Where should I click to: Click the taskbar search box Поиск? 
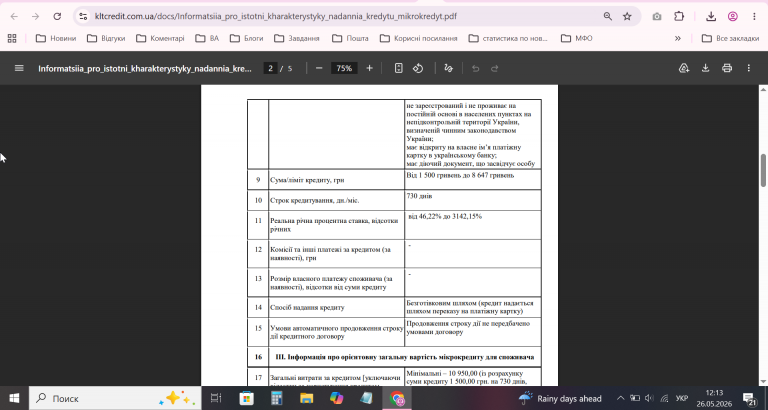click(115, 398)
